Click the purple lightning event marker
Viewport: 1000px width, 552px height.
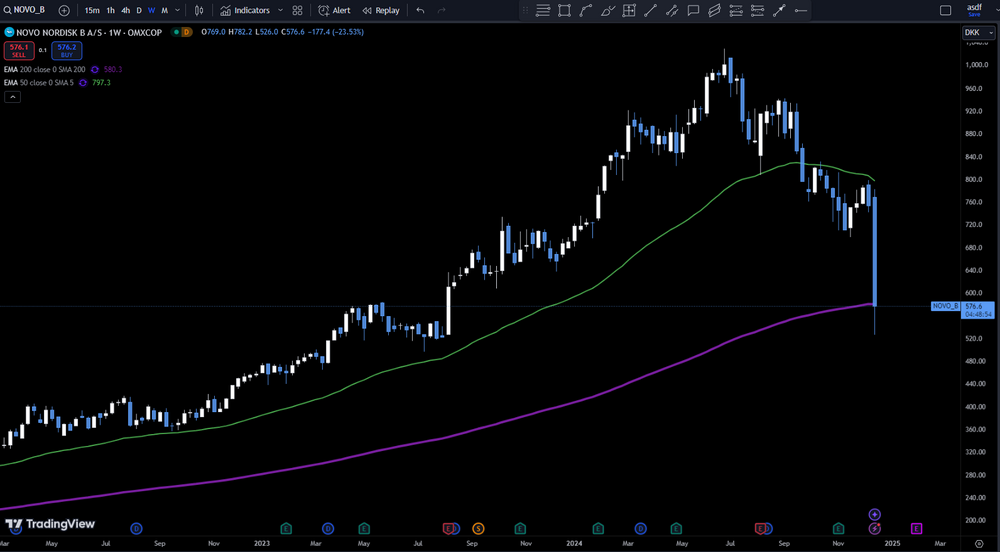(x=874, y=528)
